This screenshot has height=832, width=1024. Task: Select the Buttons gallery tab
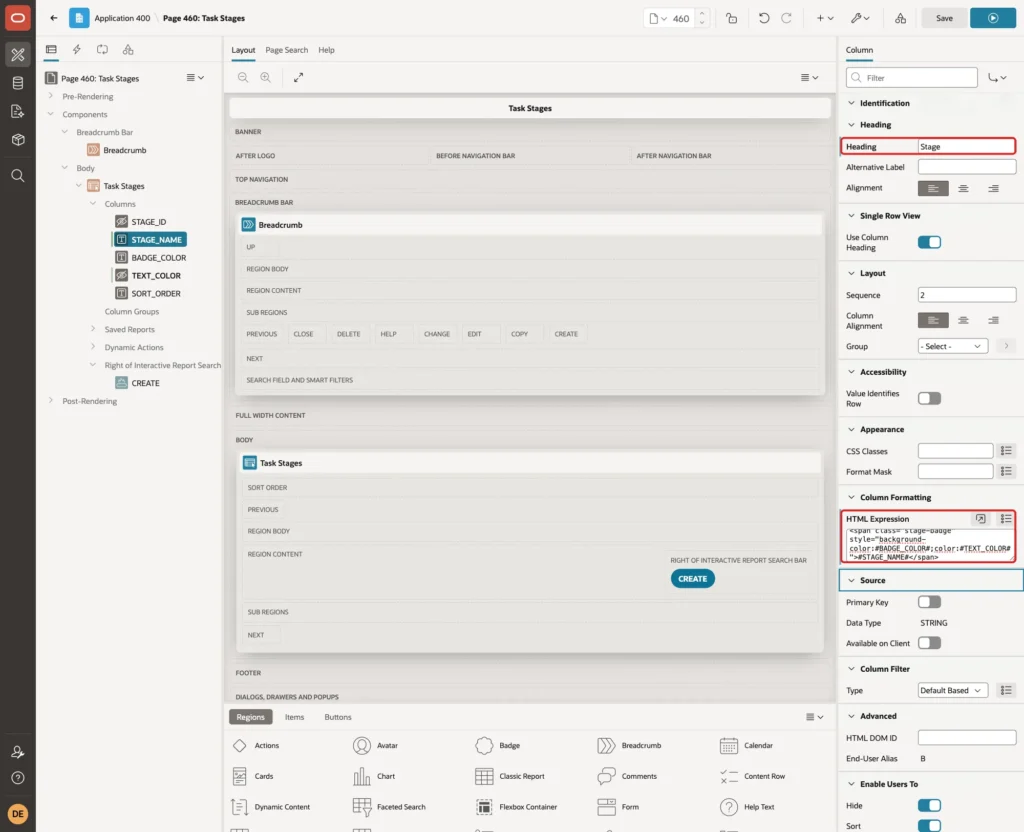point(338,717)
